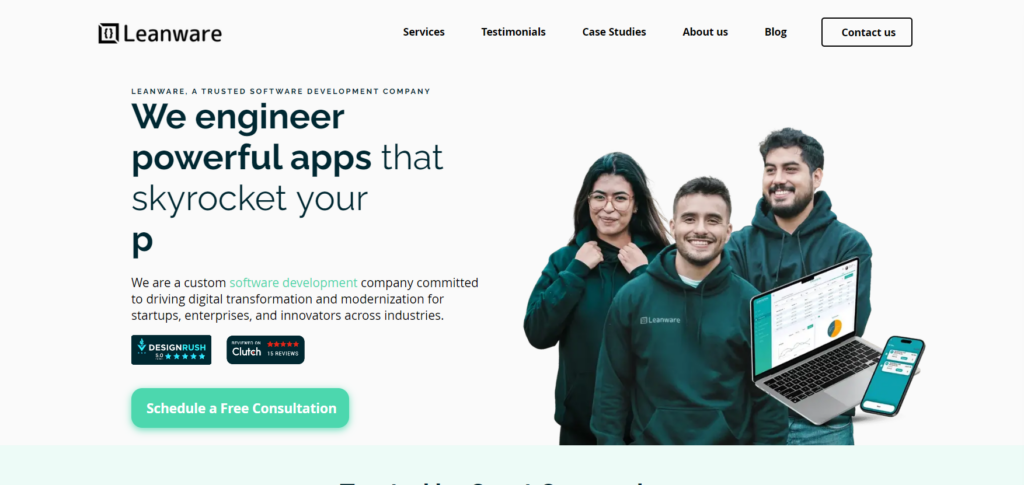Click the DesignRush five blue stars

185,356
